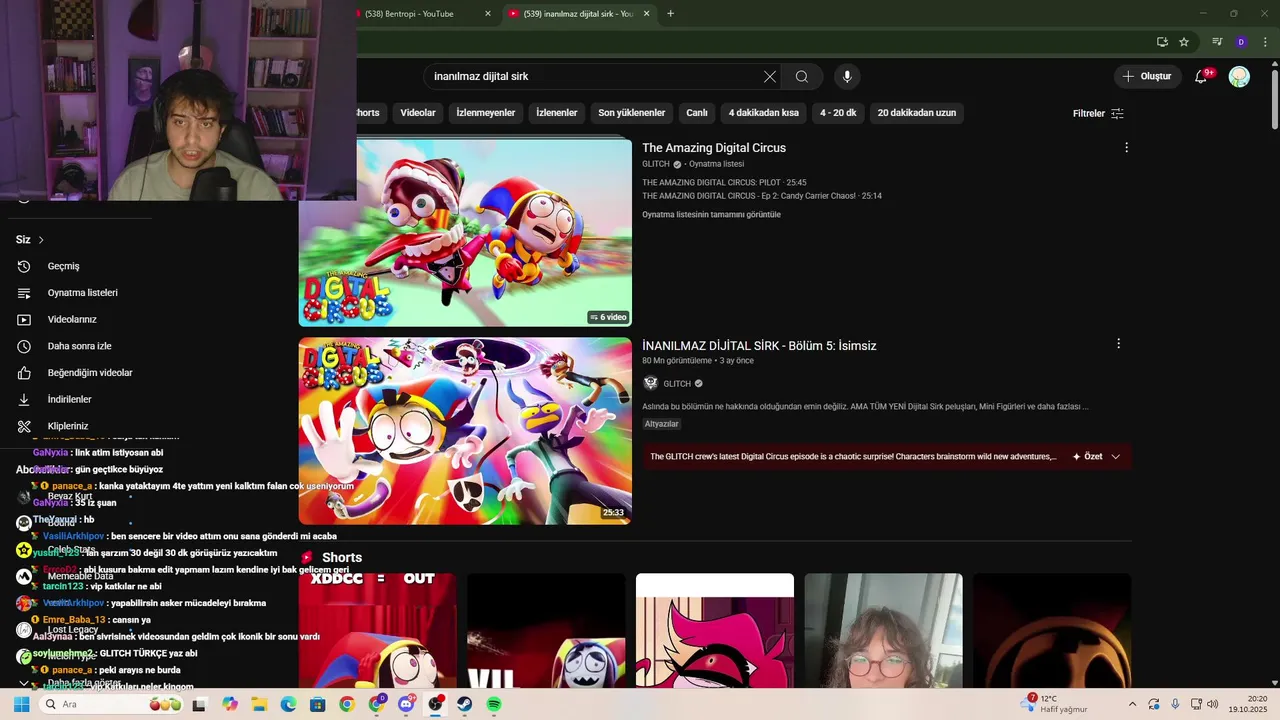The image size is (1280, 720).
Task: Open Chrome media control icon
Action: pos(1217,42)
